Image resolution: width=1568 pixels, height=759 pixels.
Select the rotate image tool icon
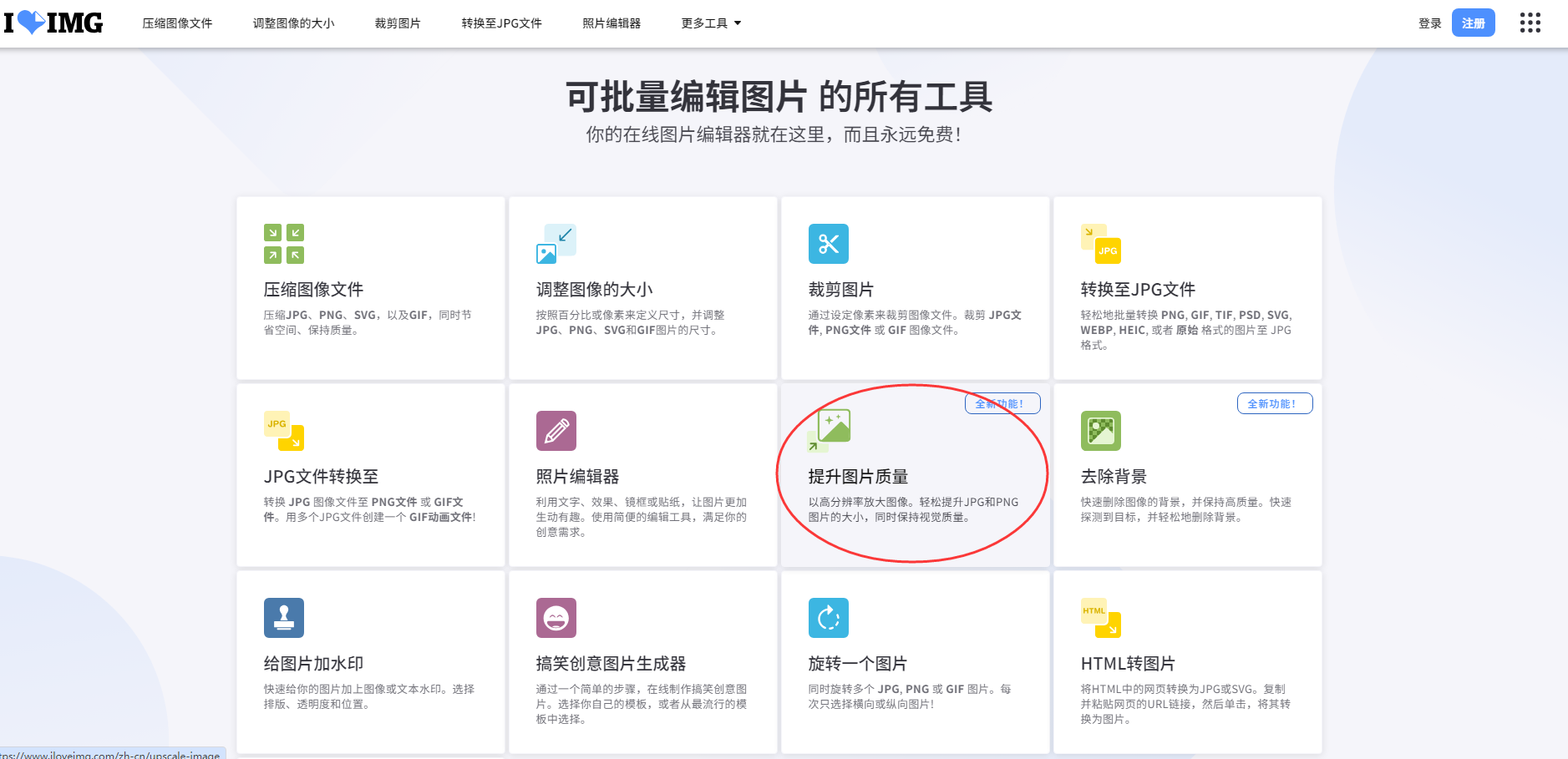tap(829, 617)
